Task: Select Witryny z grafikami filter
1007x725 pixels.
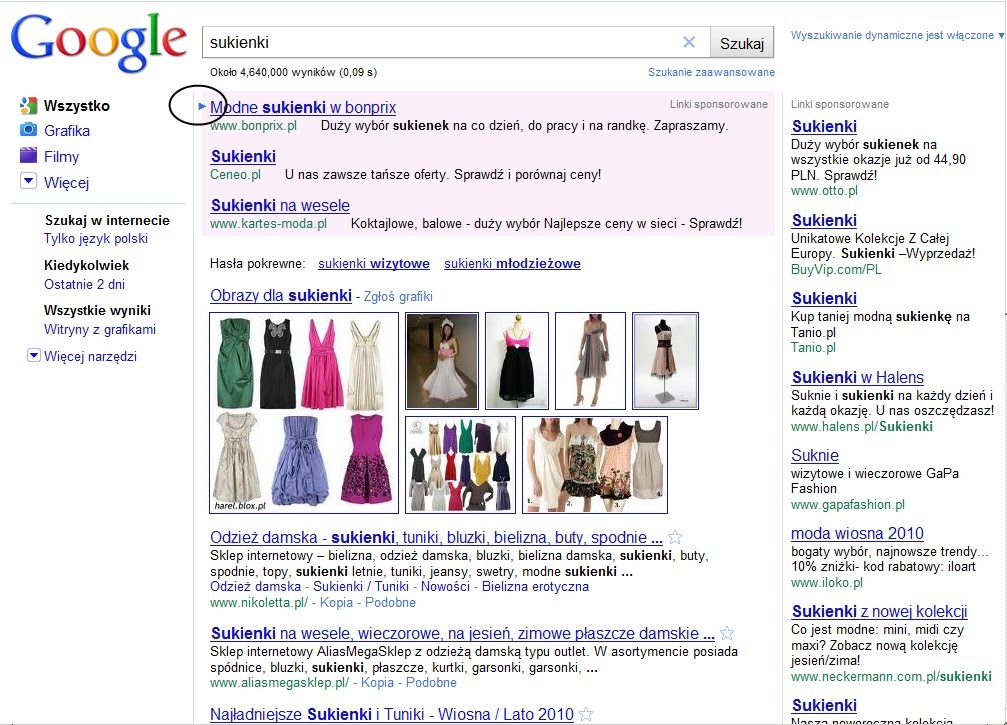Action: (x=100, y=329)
